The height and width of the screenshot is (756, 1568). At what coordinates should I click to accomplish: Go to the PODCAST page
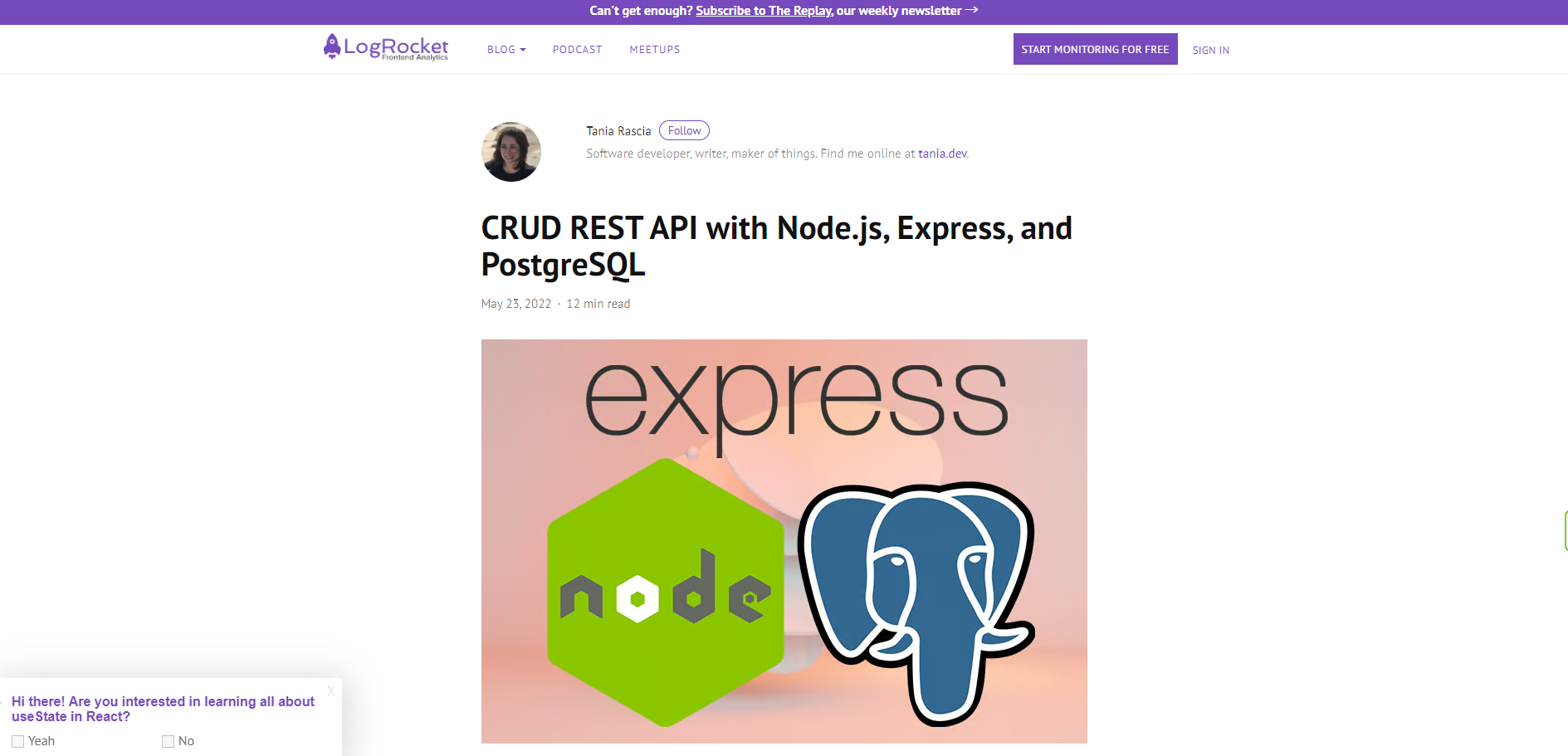click(578, 50)
